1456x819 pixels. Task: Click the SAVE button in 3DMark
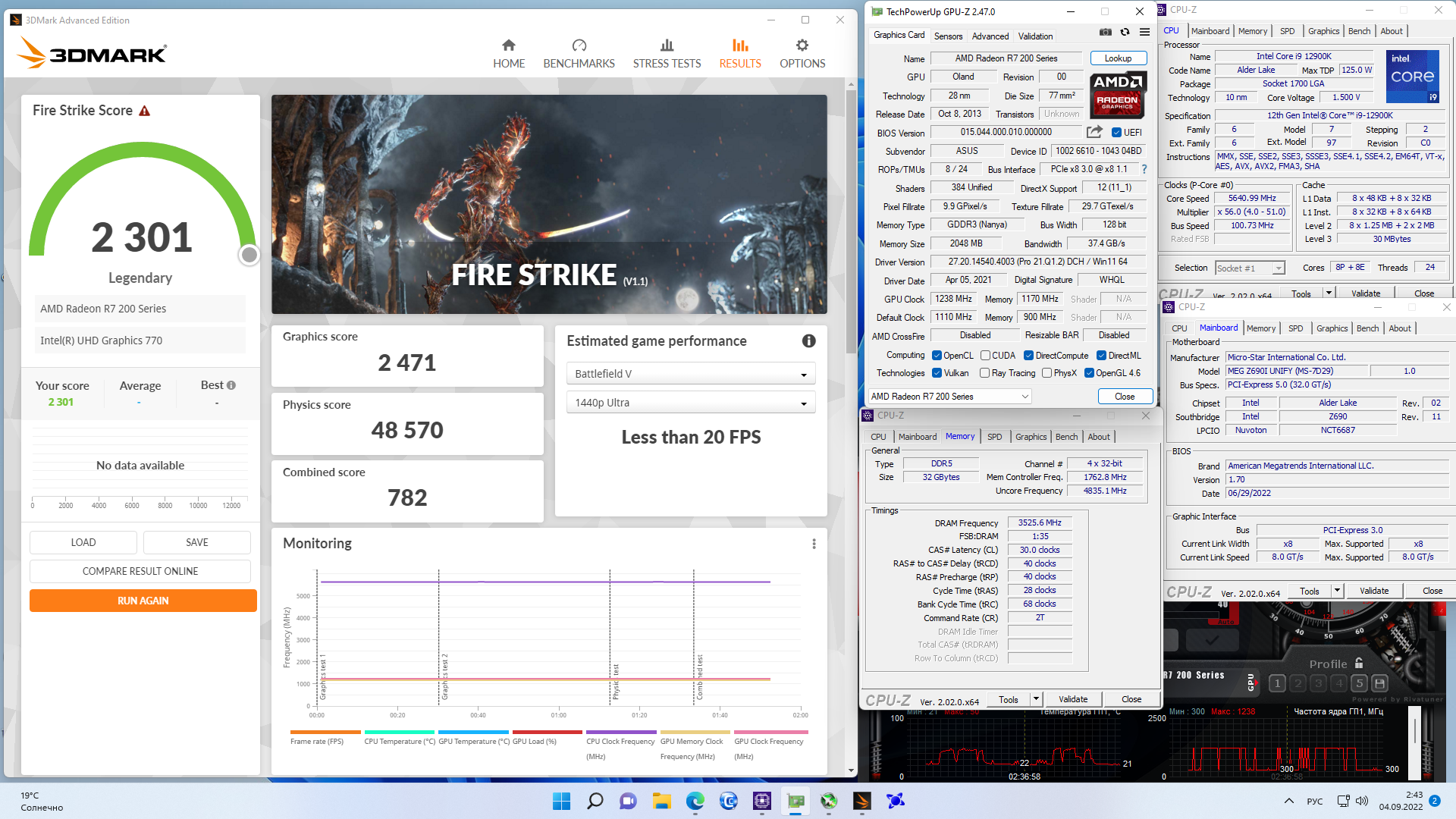[x=197, y=542]
